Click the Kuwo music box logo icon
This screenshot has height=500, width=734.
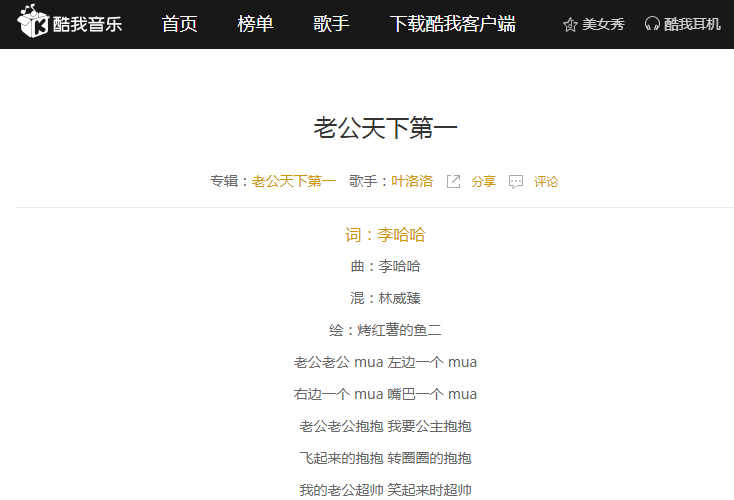tap(33, 21)
